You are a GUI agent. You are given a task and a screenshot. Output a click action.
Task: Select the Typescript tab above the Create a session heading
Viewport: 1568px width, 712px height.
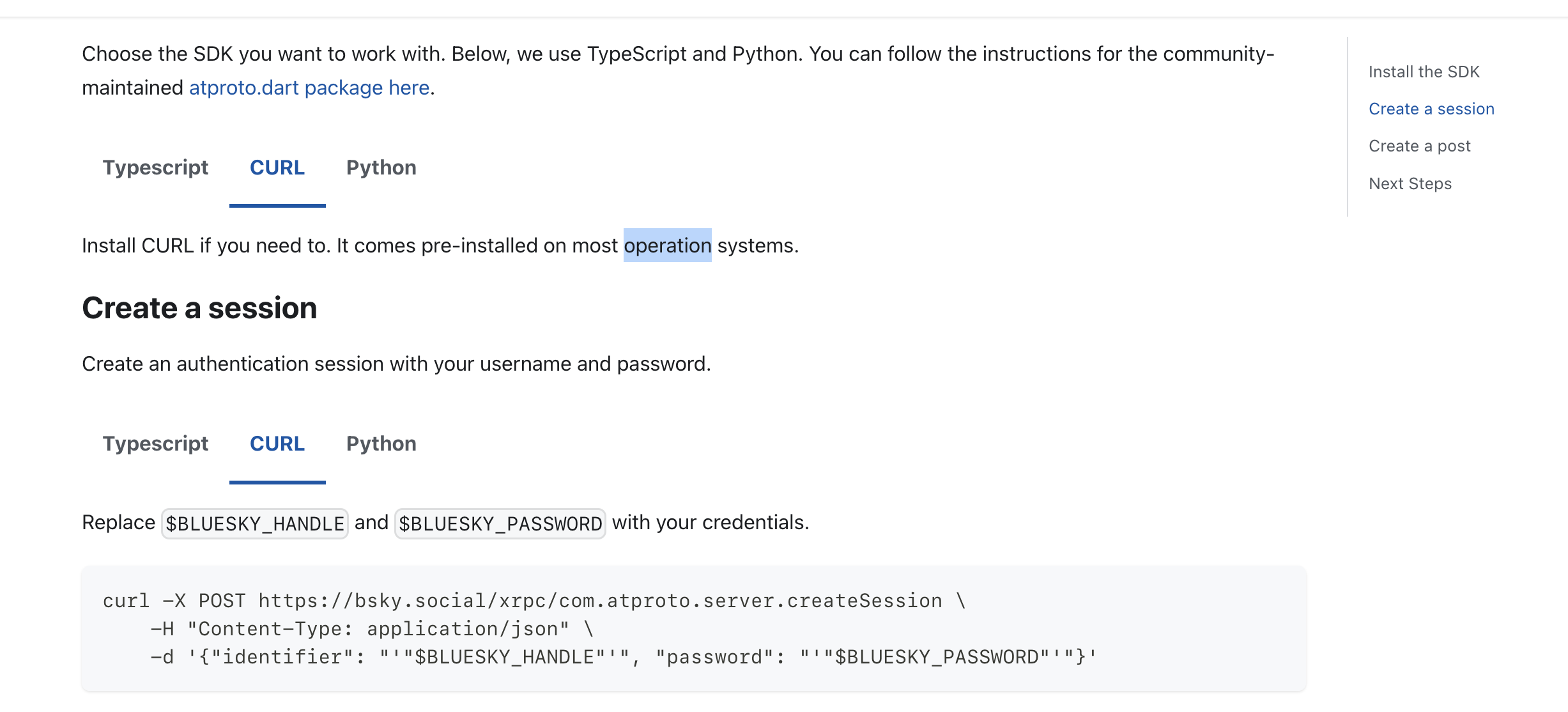(155, 167)
